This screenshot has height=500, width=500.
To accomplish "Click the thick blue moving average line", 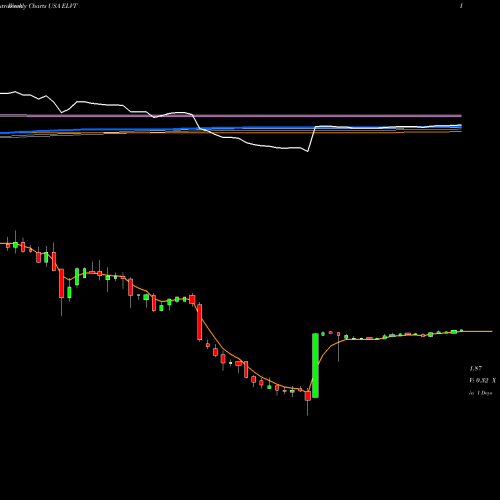I will [231, 128].
